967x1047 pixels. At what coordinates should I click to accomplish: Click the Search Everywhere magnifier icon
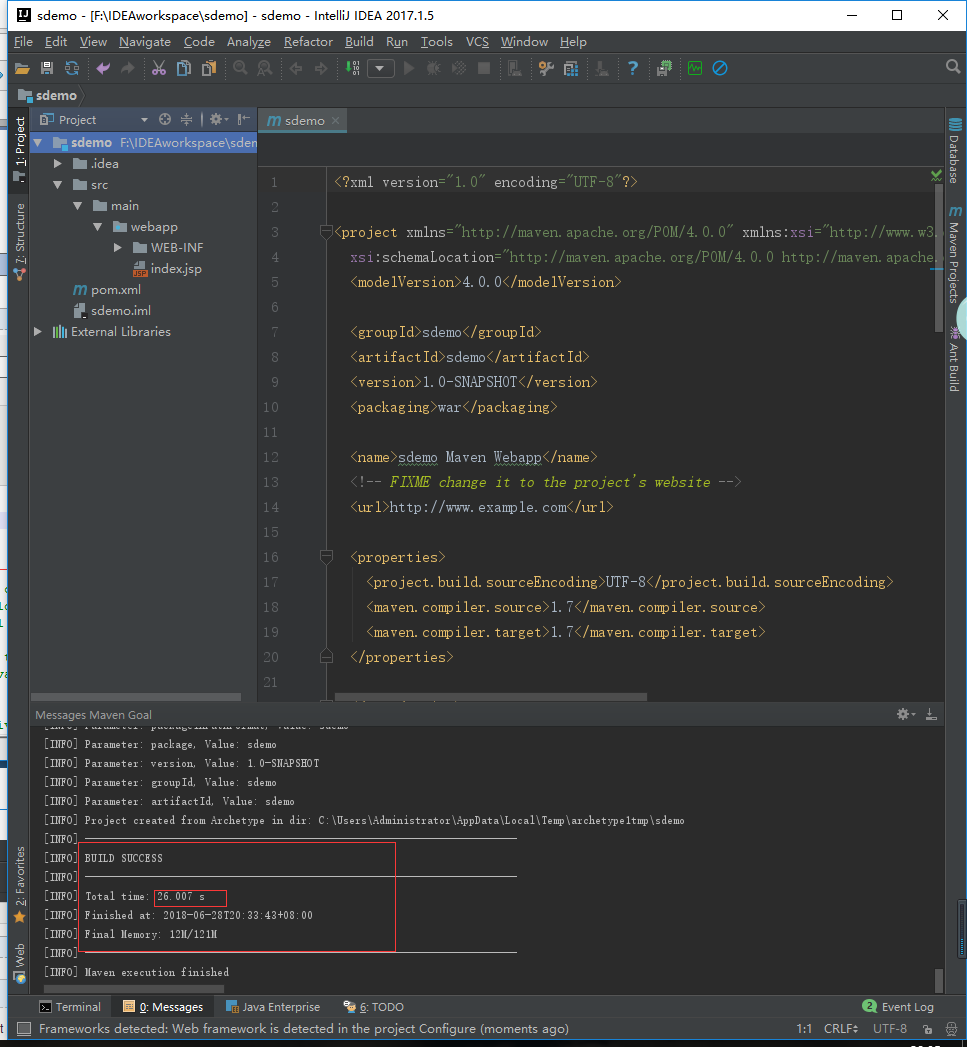pos(953,67)
